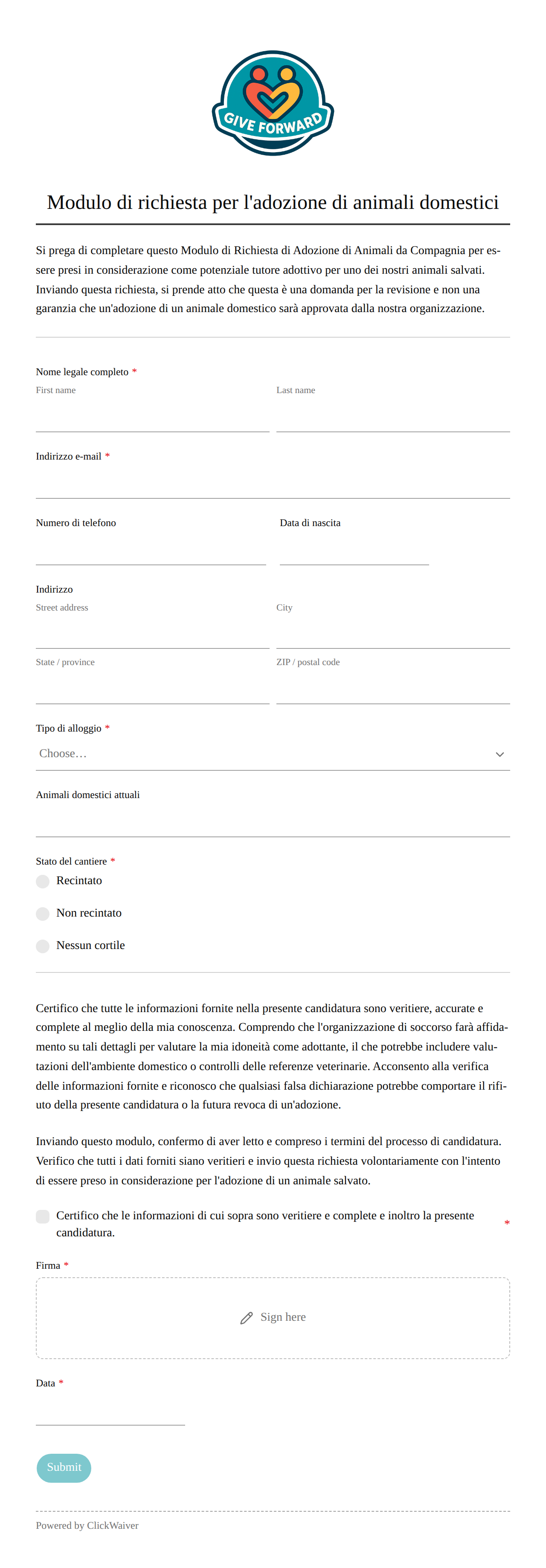Click the Sign here signature area
This screenshot has width=546, height=1568.
point(273,1318)
